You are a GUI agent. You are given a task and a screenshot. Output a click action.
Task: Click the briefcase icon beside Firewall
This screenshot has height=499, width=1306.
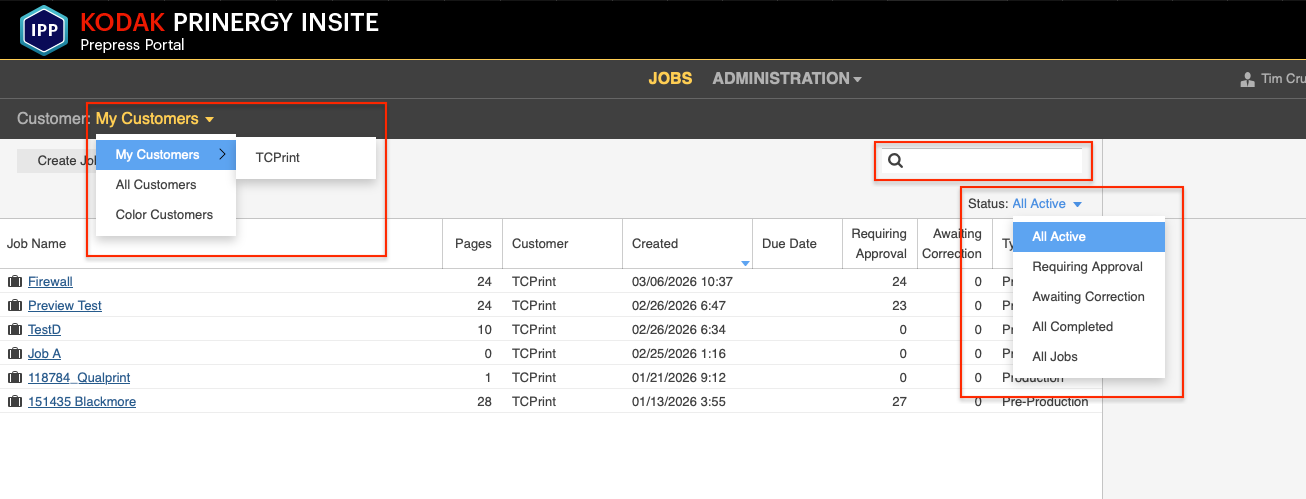(x=15, y=282)
